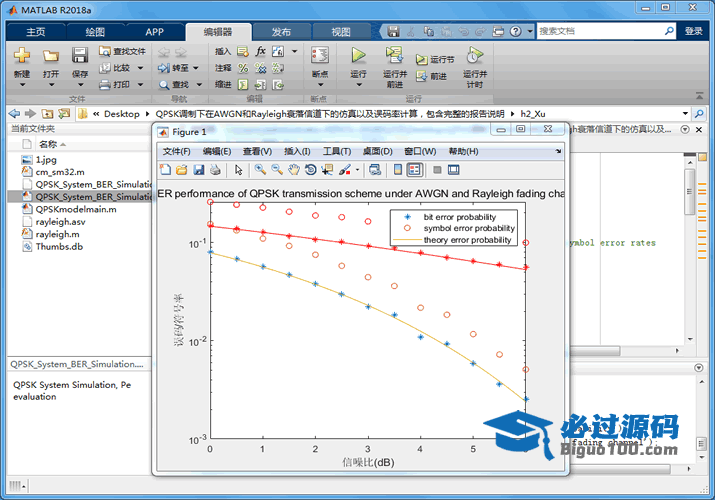Expand the address bar path dropdown

(x=685, y=113)
